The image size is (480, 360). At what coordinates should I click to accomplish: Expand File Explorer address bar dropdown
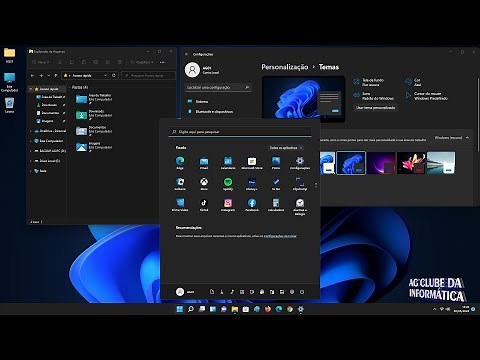(x=105, y=75)
